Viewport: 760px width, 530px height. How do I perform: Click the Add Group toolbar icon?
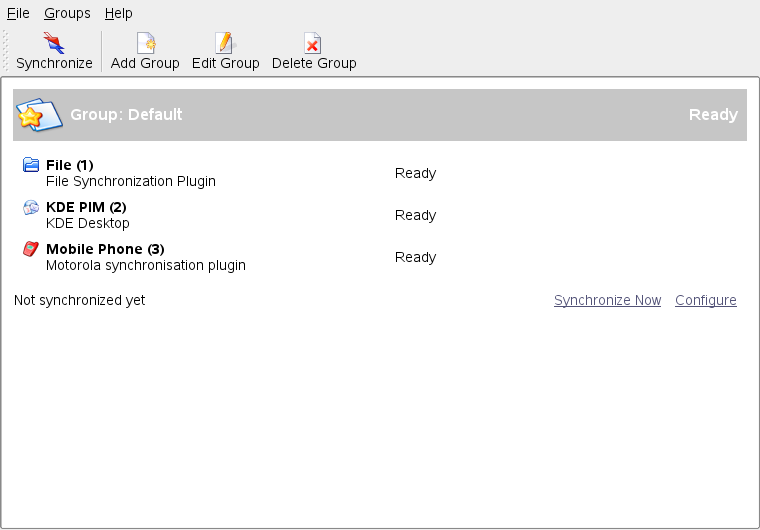[x=146, y=43]
